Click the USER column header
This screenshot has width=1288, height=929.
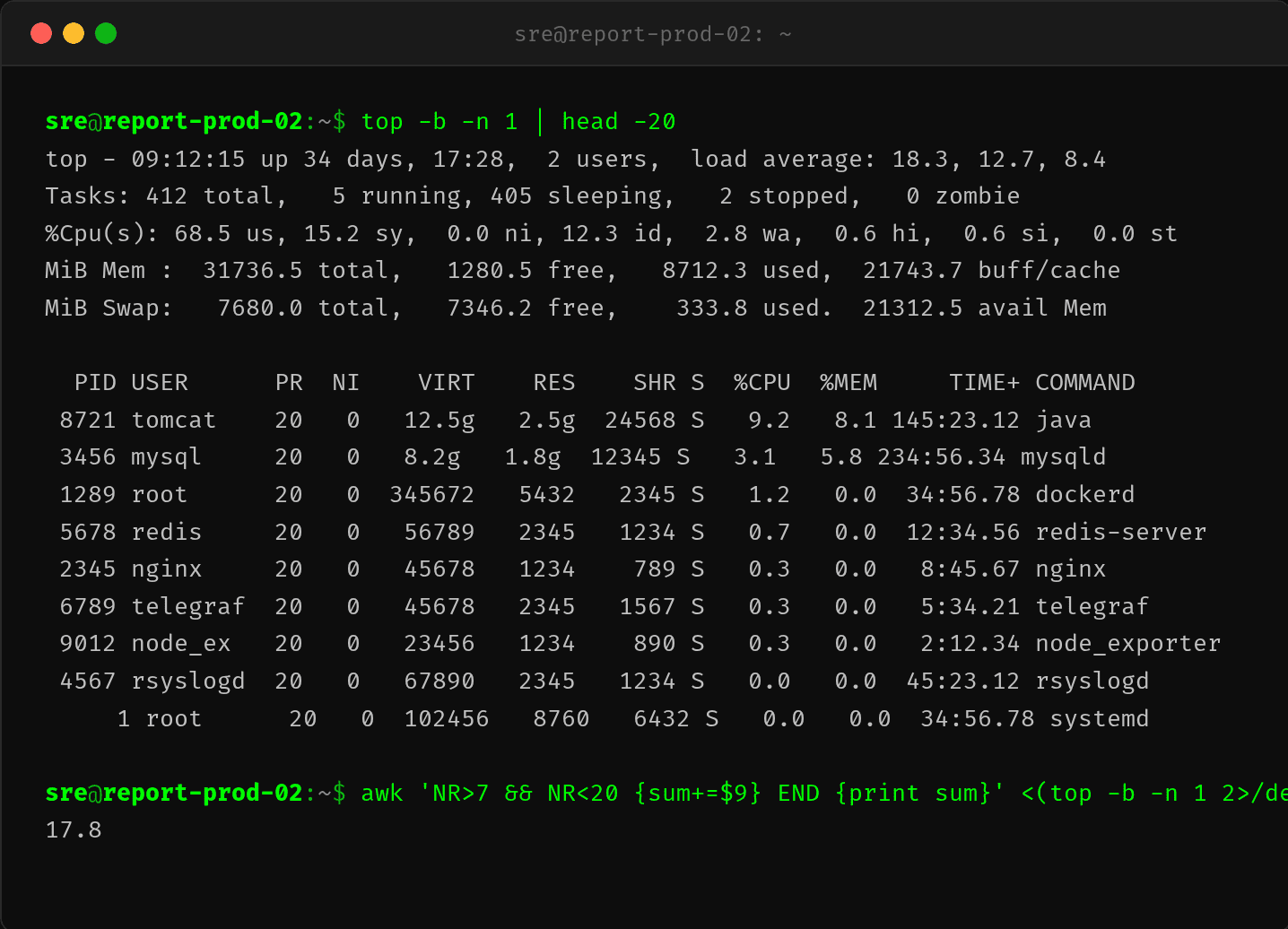(160, 383)
